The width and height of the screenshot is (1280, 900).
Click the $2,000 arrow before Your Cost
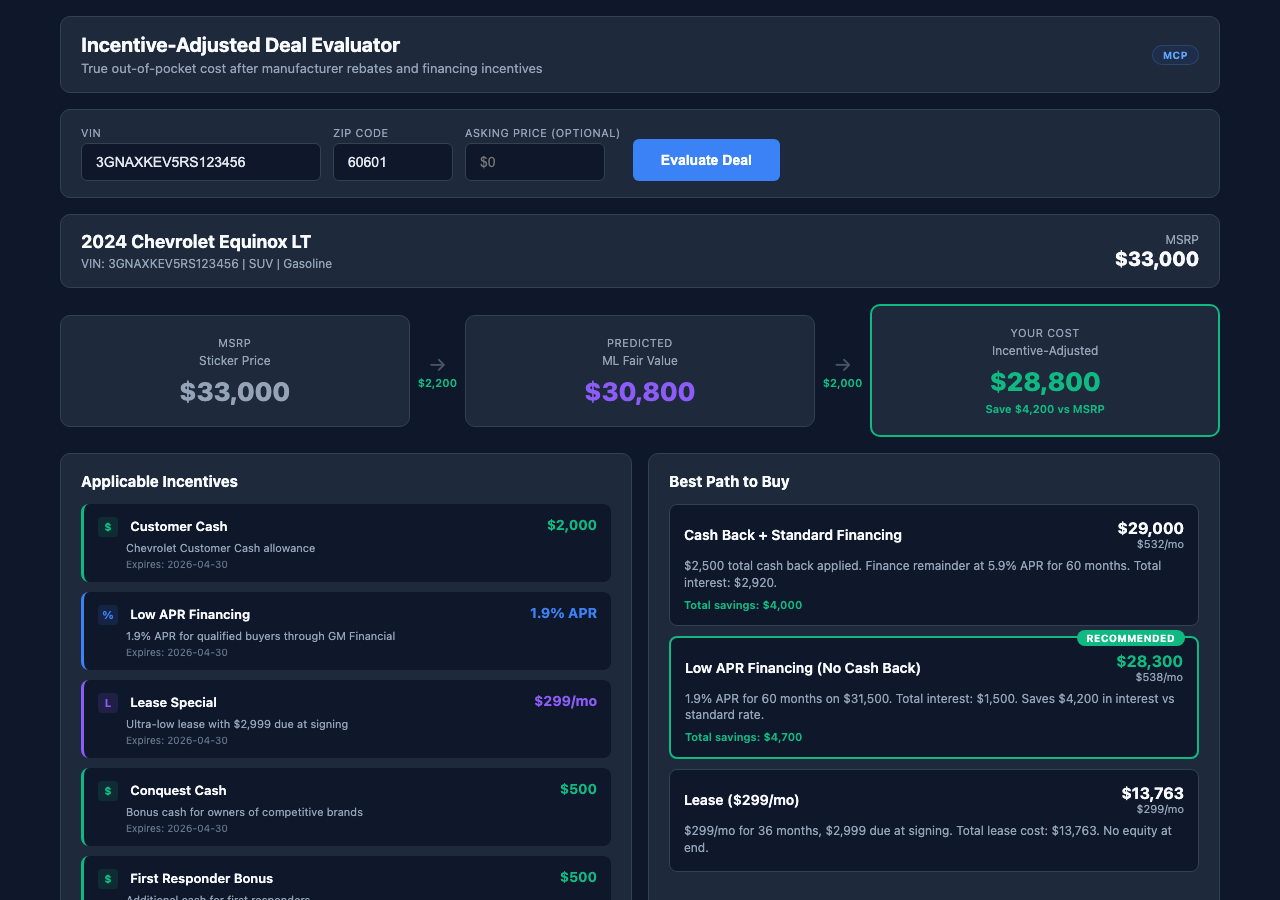pos(842,371)
